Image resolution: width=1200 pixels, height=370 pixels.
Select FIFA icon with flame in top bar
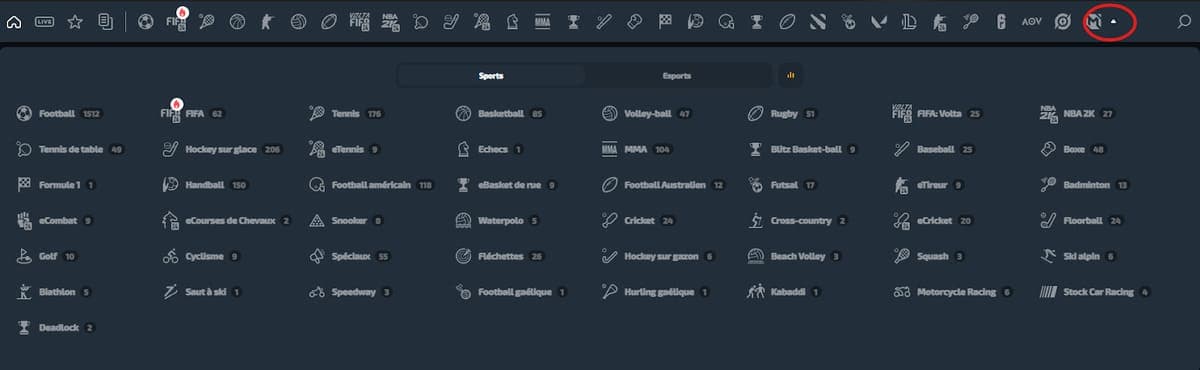(177, 20)
